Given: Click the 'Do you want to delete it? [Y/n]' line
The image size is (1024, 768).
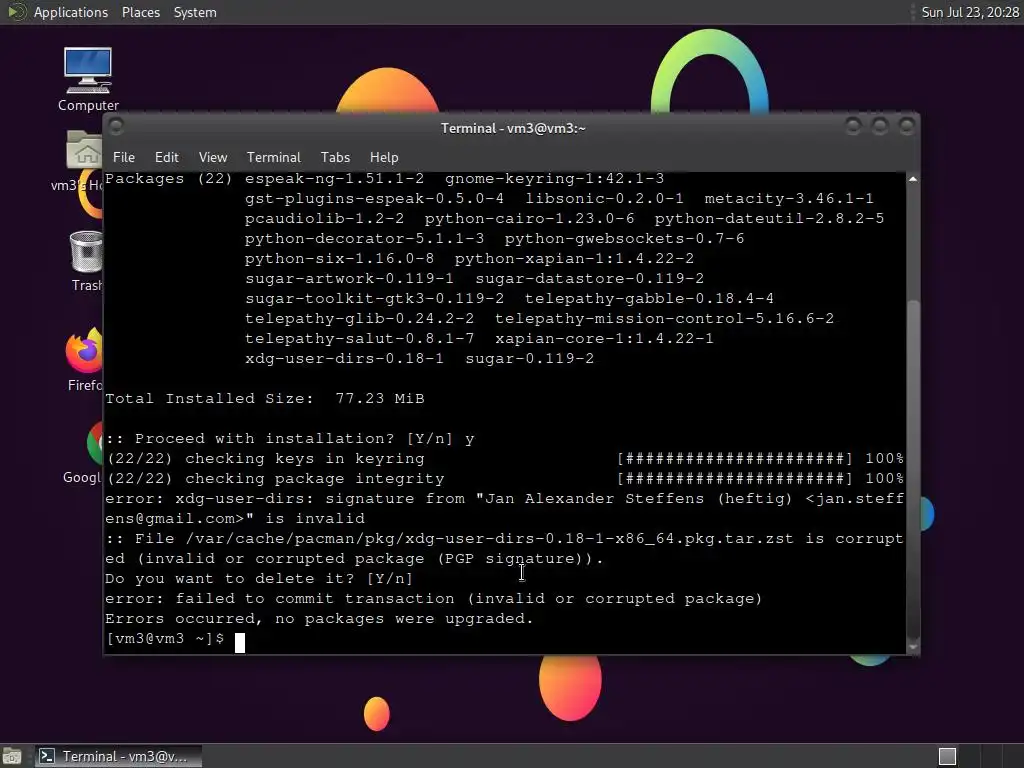Looking at the screenshot, I should click(x=259, y=579).
